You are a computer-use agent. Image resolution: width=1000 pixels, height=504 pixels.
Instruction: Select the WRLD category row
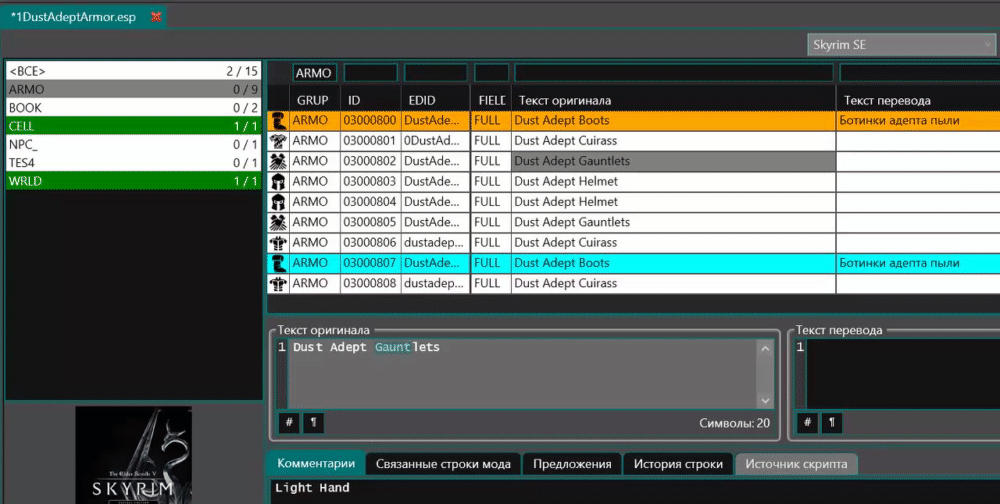133,181
